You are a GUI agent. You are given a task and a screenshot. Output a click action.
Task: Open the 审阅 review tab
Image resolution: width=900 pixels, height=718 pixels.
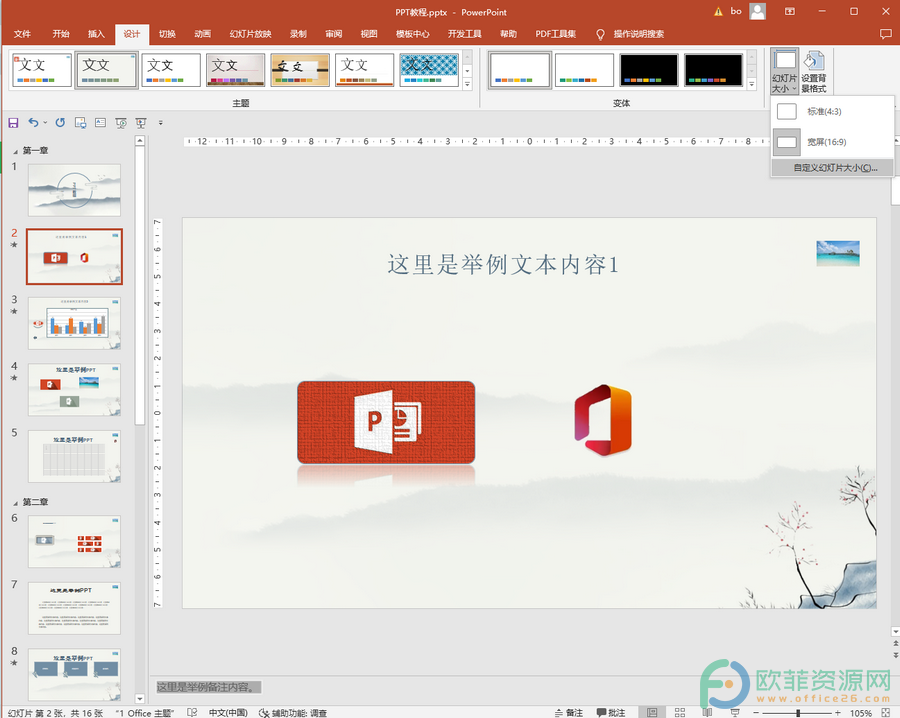click(x=333, y=34)
